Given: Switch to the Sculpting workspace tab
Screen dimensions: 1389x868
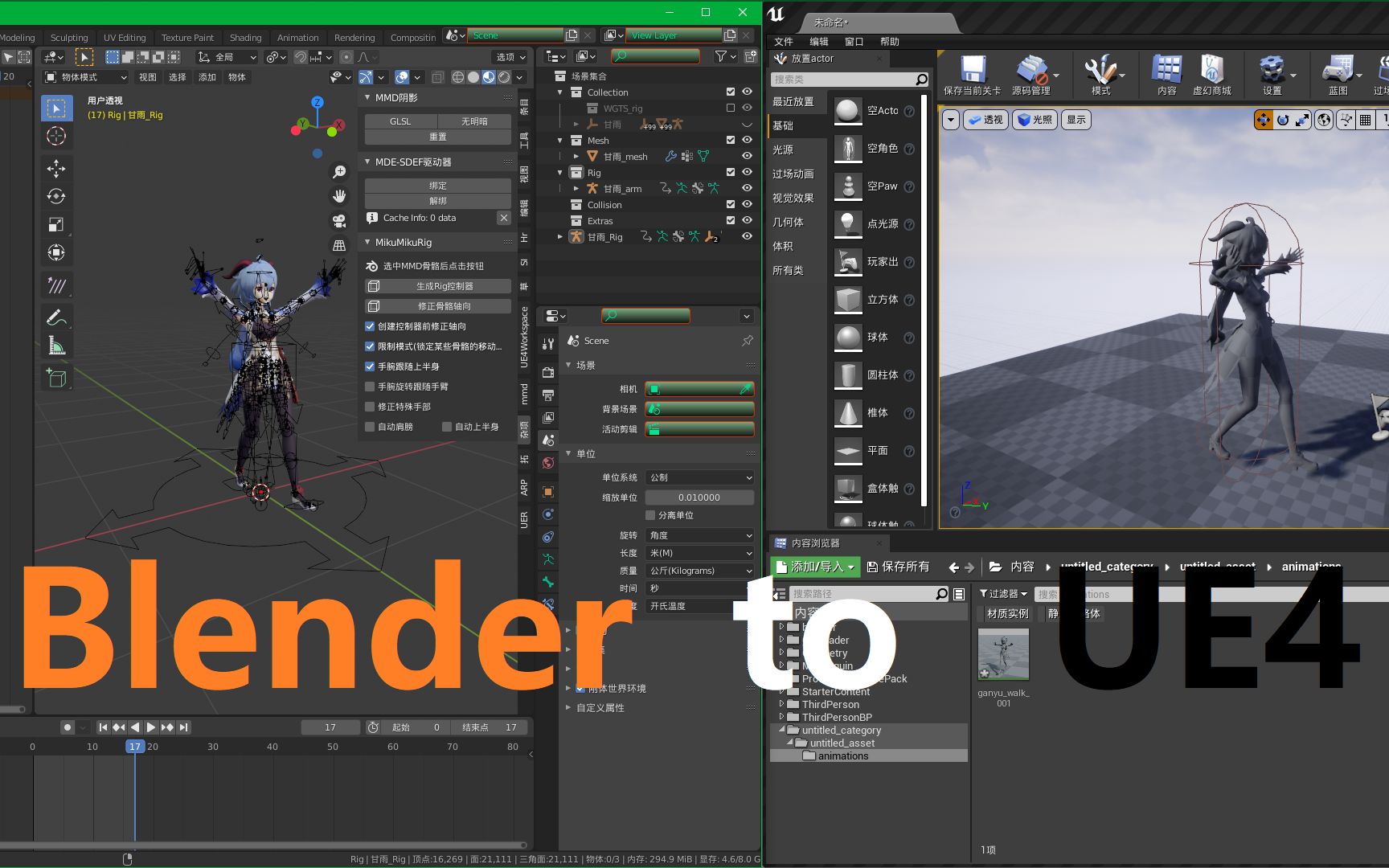Looking at the screenshot, I should [69, 37].
